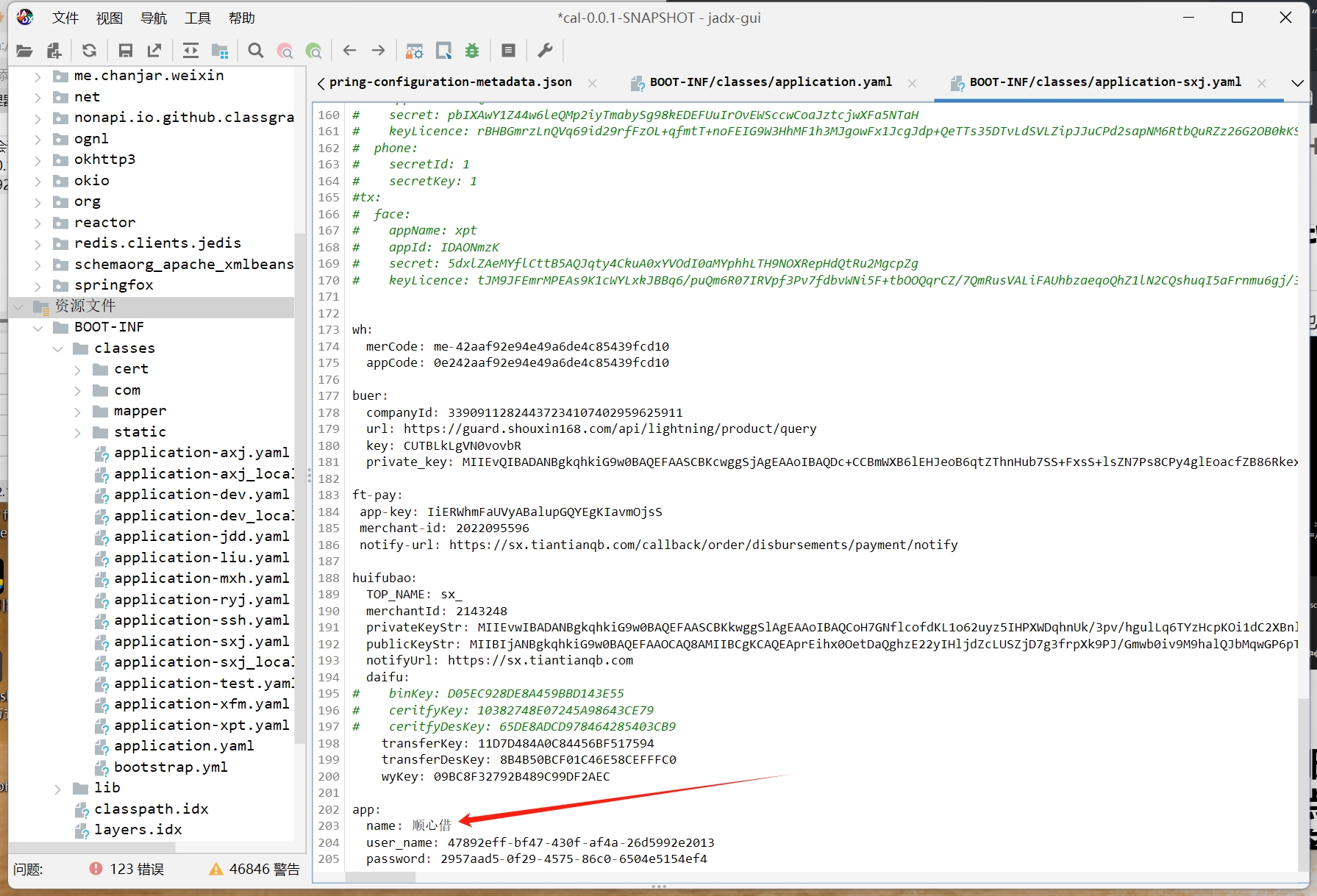Viewport: 1317px width, 896px height.
Task: Navigate back with the left arrow
Action: pos(349,51)
